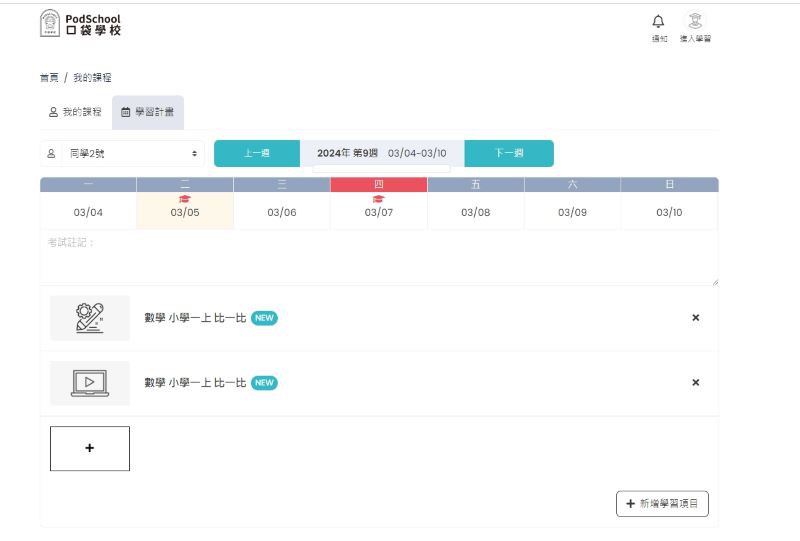Switch to the 我的課程 tab
800x541 pixels.
click(x=76, y=112)
